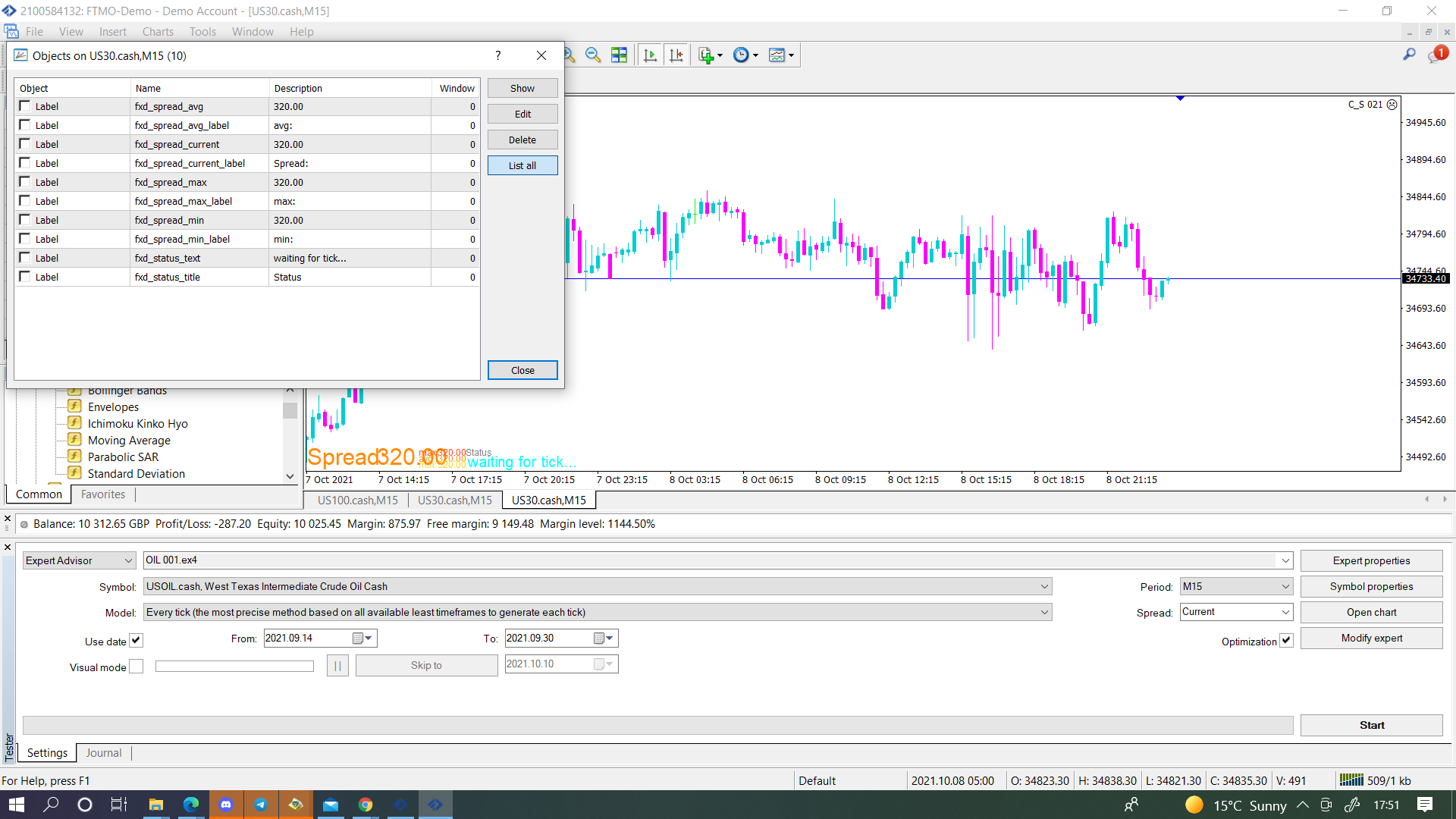The width and height of the screenshot is (1456, 819).
Task: Click the search magnifier icon in the toolbar
Action: point(1409,55)
